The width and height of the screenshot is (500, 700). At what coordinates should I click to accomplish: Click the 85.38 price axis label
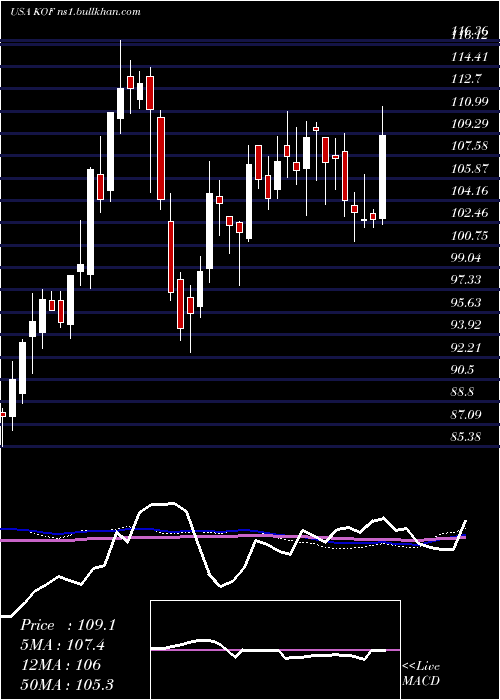click(x=466, y=437)
